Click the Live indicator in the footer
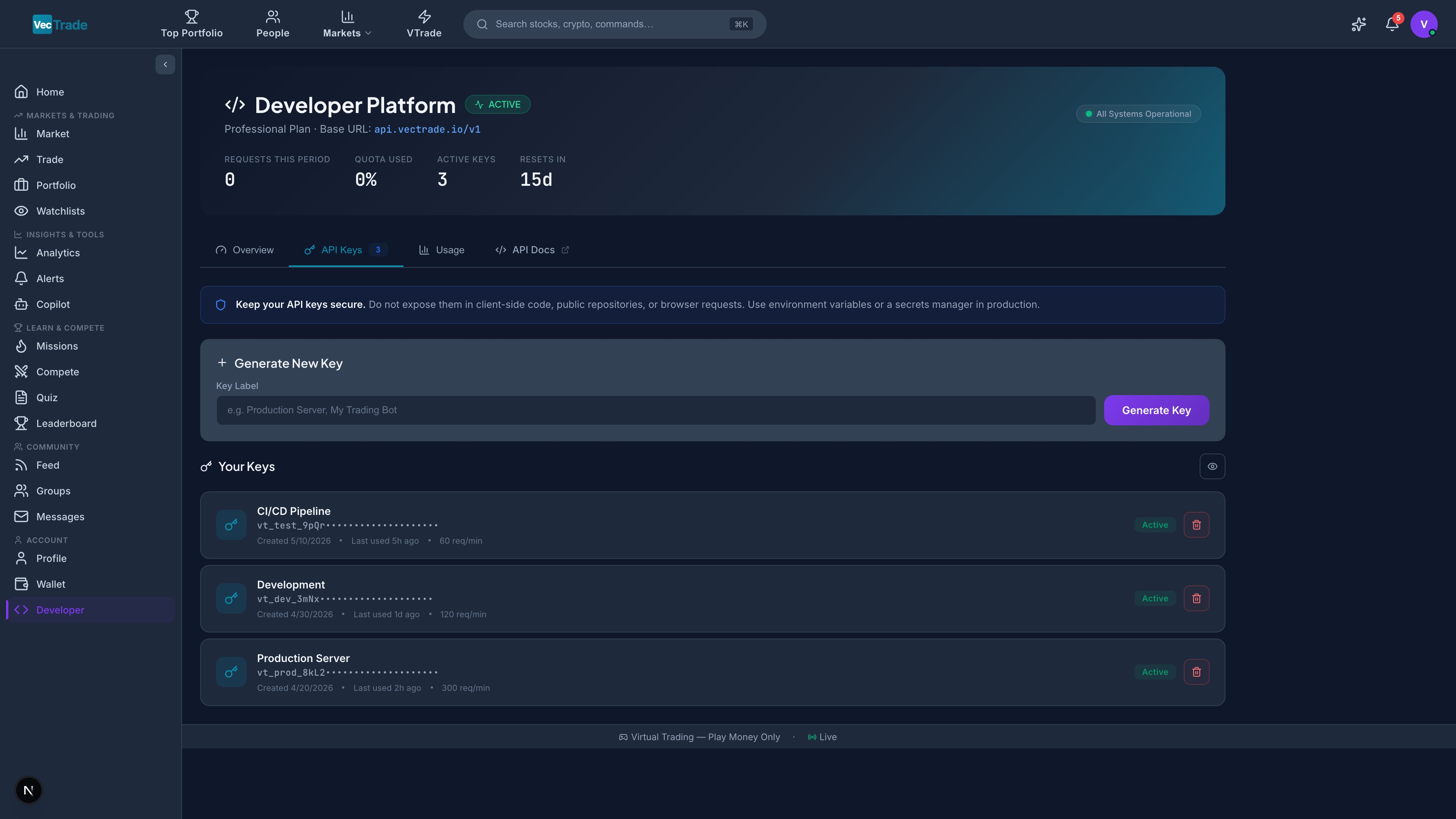The image size is (1456, 819). click(x=822, y=737)
